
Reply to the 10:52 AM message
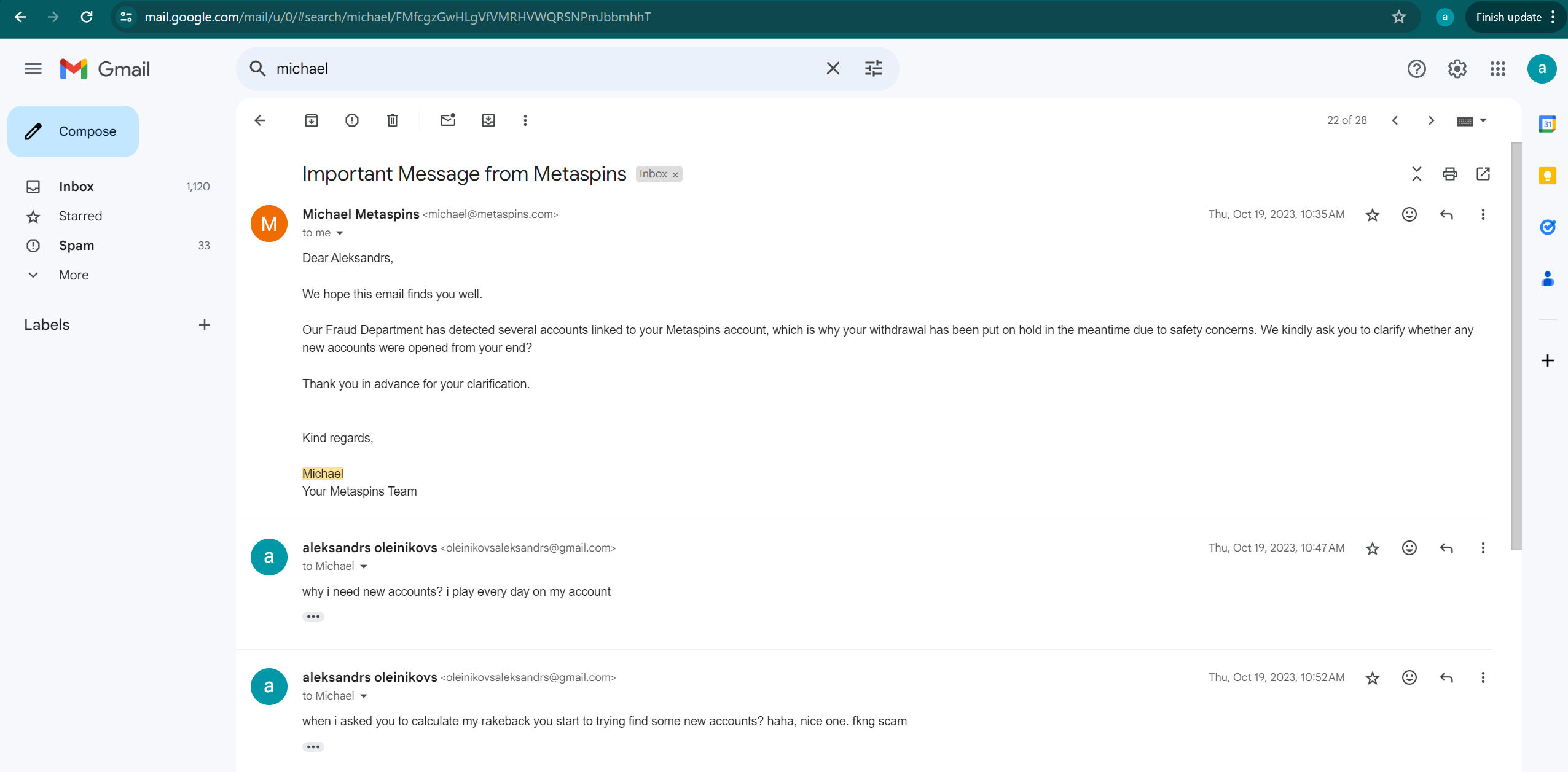click(x=1446, y=677)
